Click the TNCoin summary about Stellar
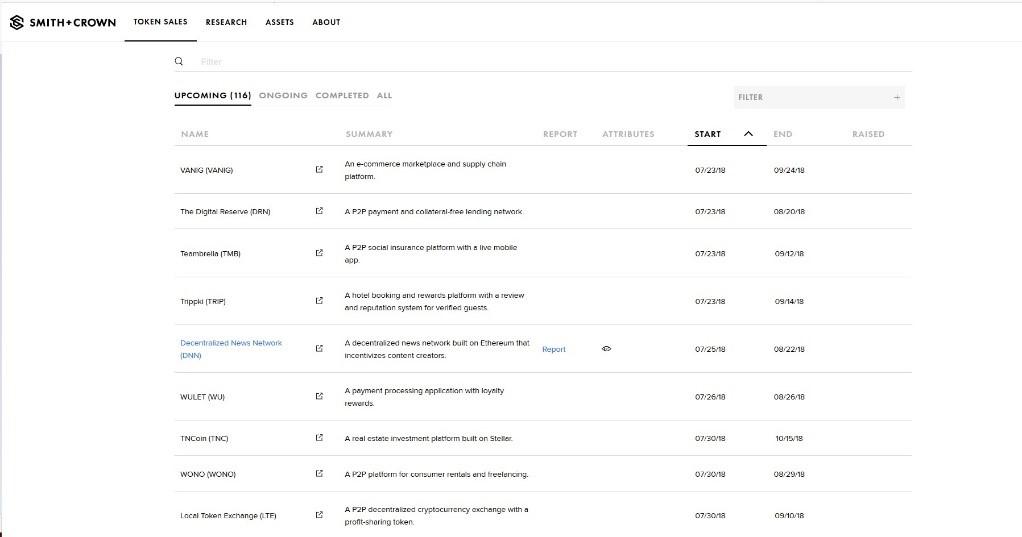This screenshot has width=1022, height=537. 428,439
